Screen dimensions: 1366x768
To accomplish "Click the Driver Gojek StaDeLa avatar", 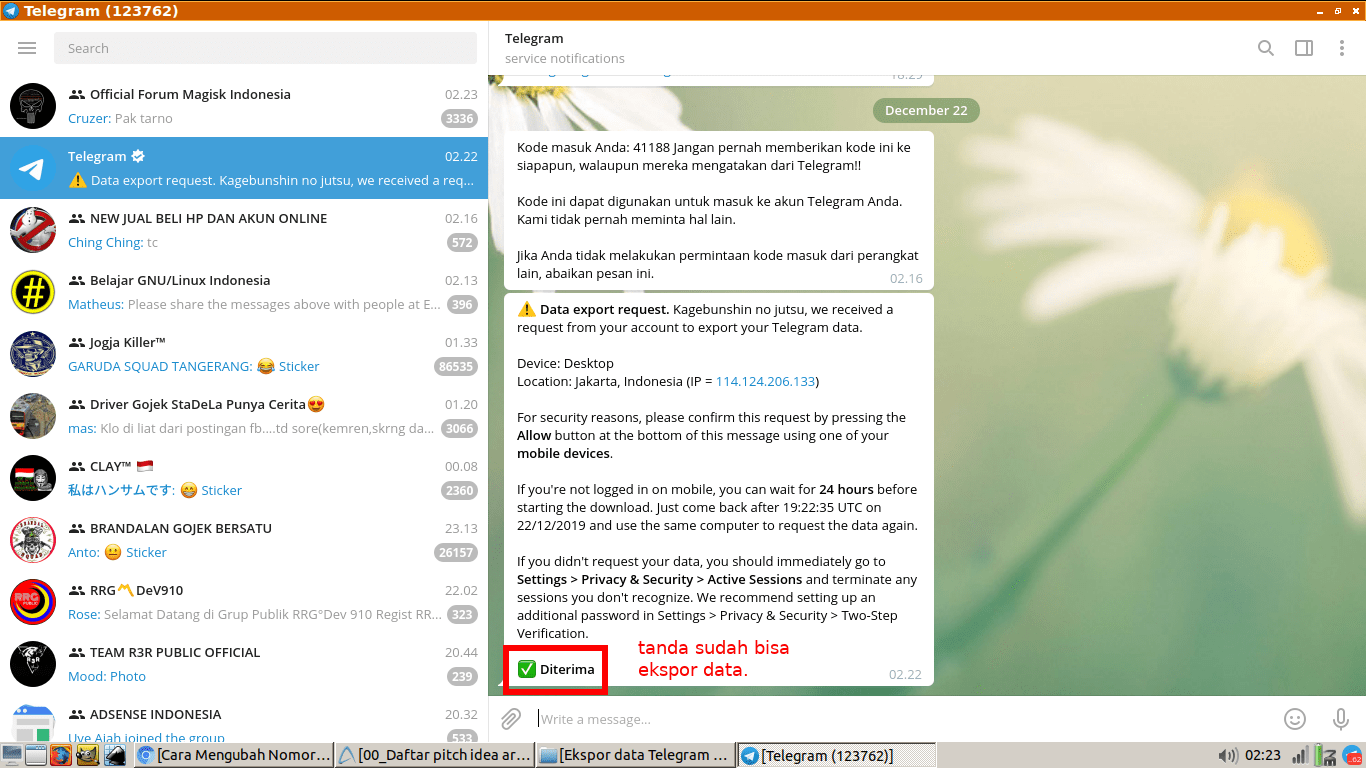I will click(x=33, y=416).
